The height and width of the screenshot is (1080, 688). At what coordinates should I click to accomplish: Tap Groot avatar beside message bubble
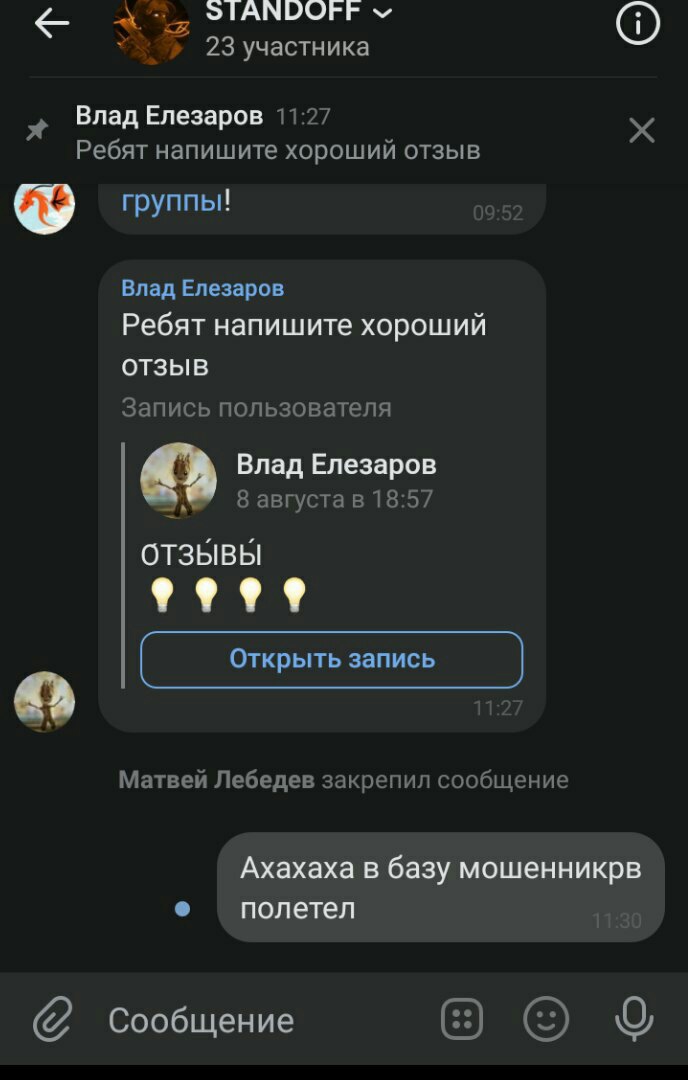45,701
